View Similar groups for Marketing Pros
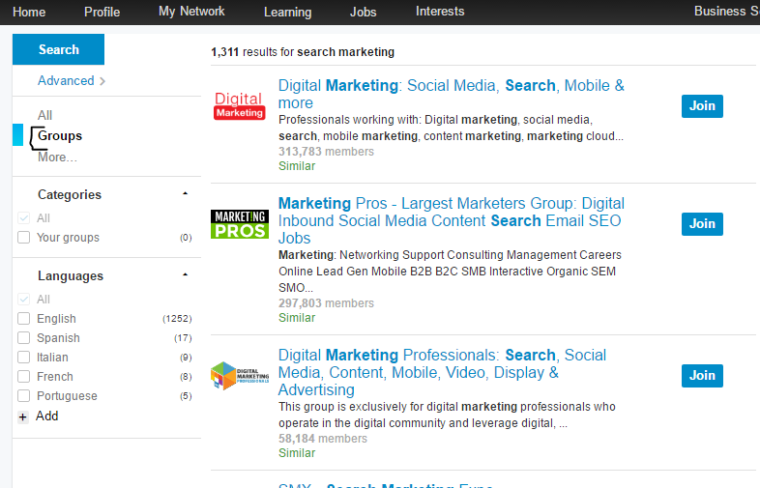This screenshot has height=488, width=760. click(297, 318)
